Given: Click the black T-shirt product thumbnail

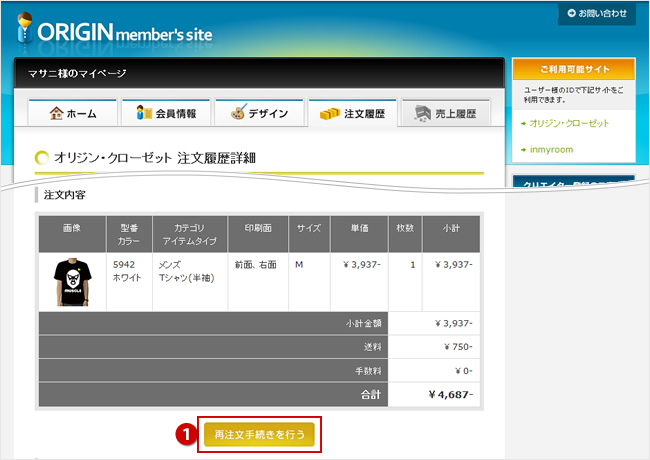Looking at the screenshot, I should click(x=73, y=282).
